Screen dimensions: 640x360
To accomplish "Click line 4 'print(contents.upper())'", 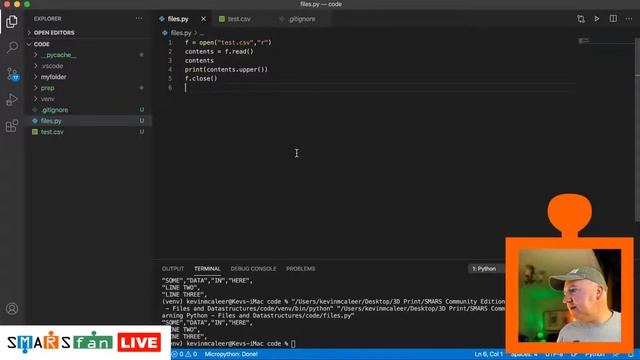I will point(226,69).
